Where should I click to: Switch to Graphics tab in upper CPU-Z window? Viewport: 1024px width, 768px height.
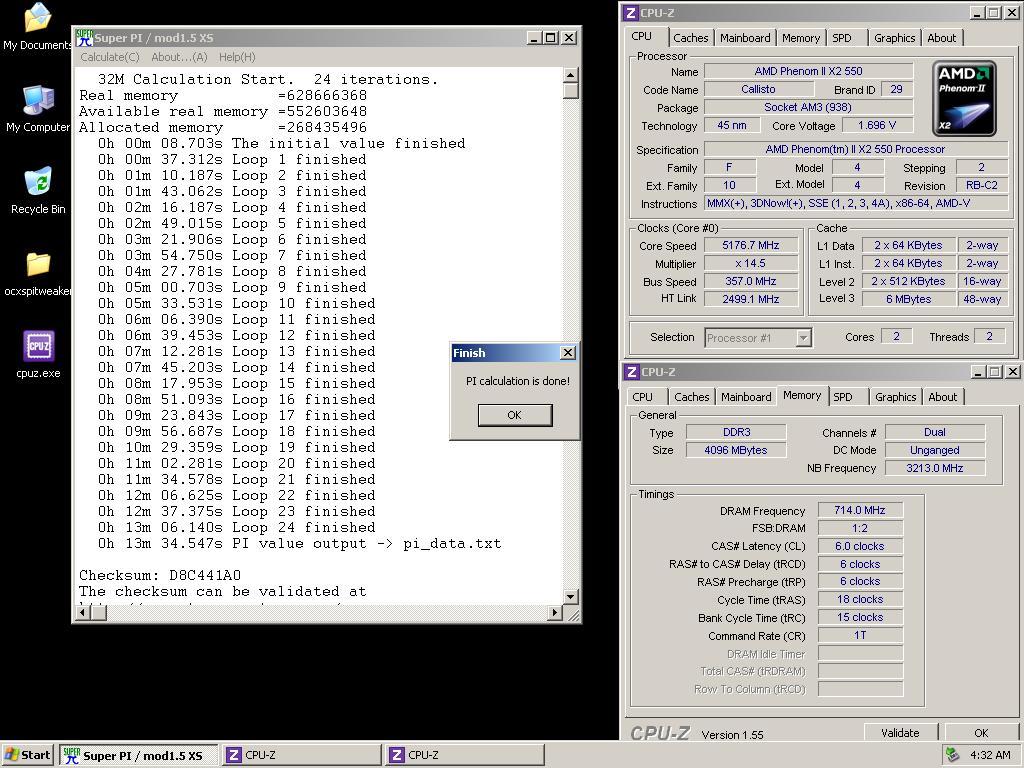[x=895, y=38]
